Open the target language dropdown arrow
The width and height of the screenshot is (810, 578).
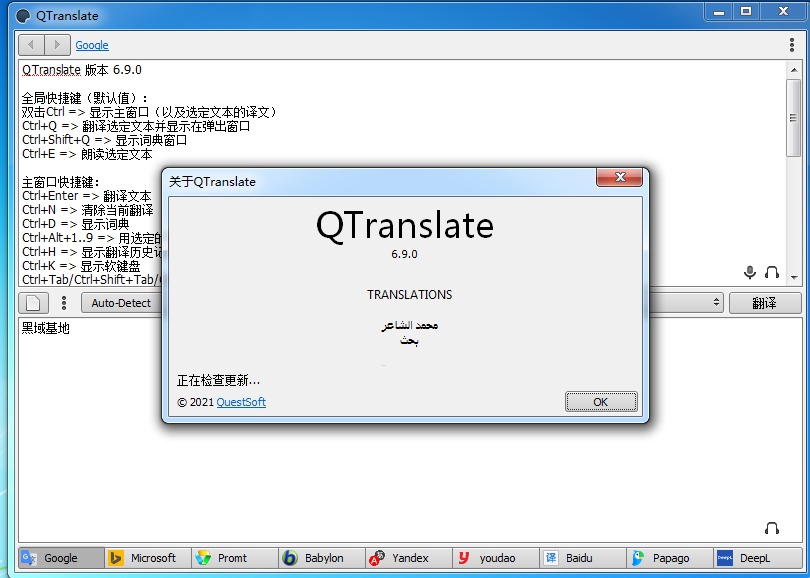pos(716,303)
